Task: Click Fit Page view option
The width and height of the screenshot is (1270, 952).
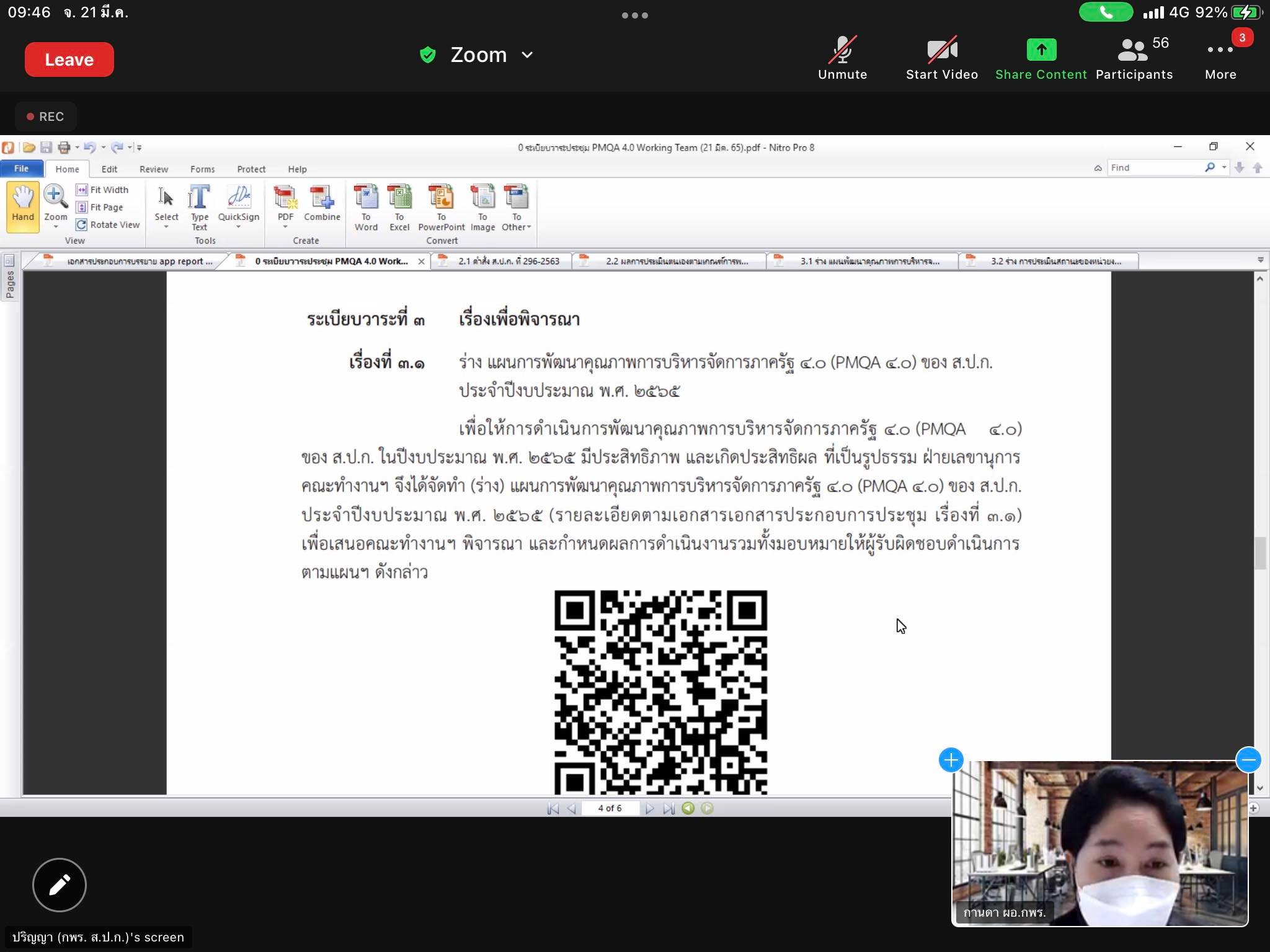Action: (100, 207)
